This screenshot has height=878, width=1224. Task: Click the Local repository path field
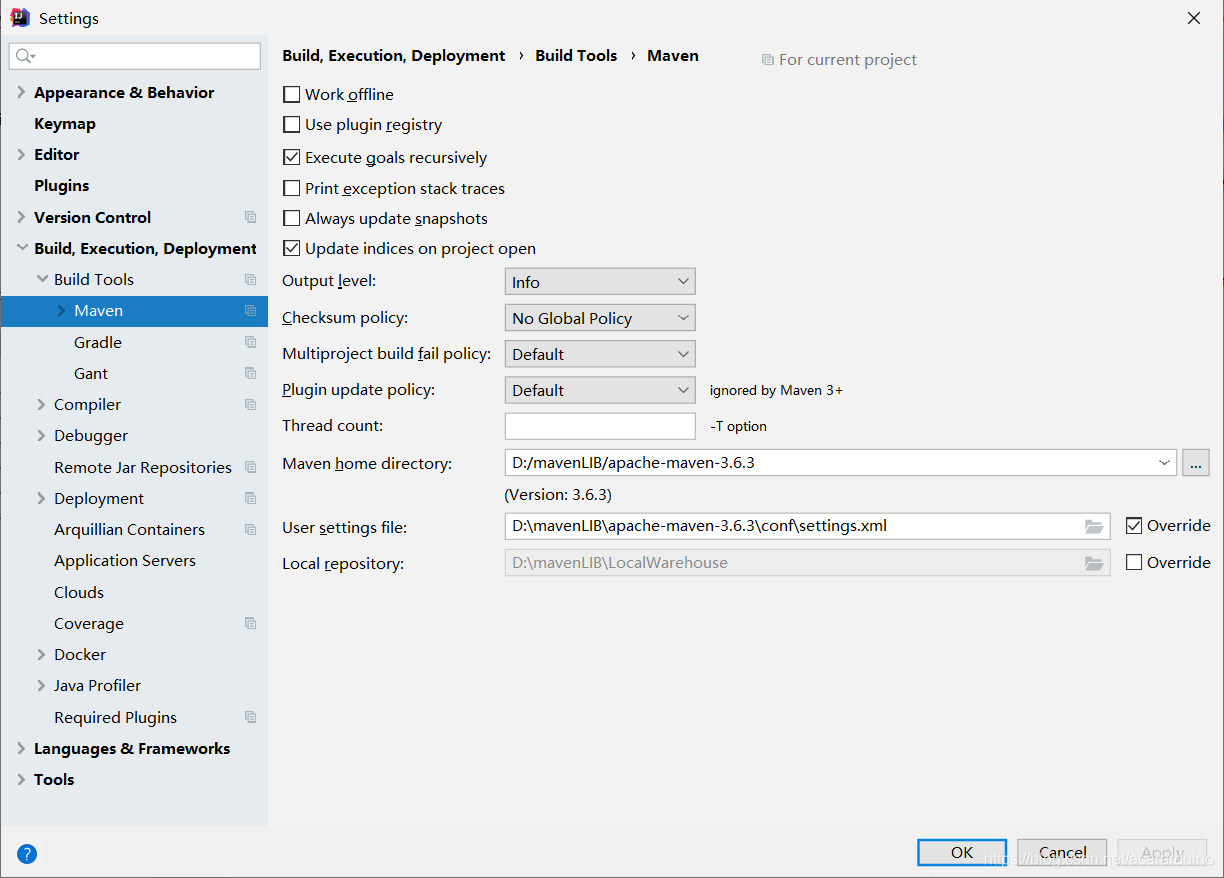(x=807, y=563)
